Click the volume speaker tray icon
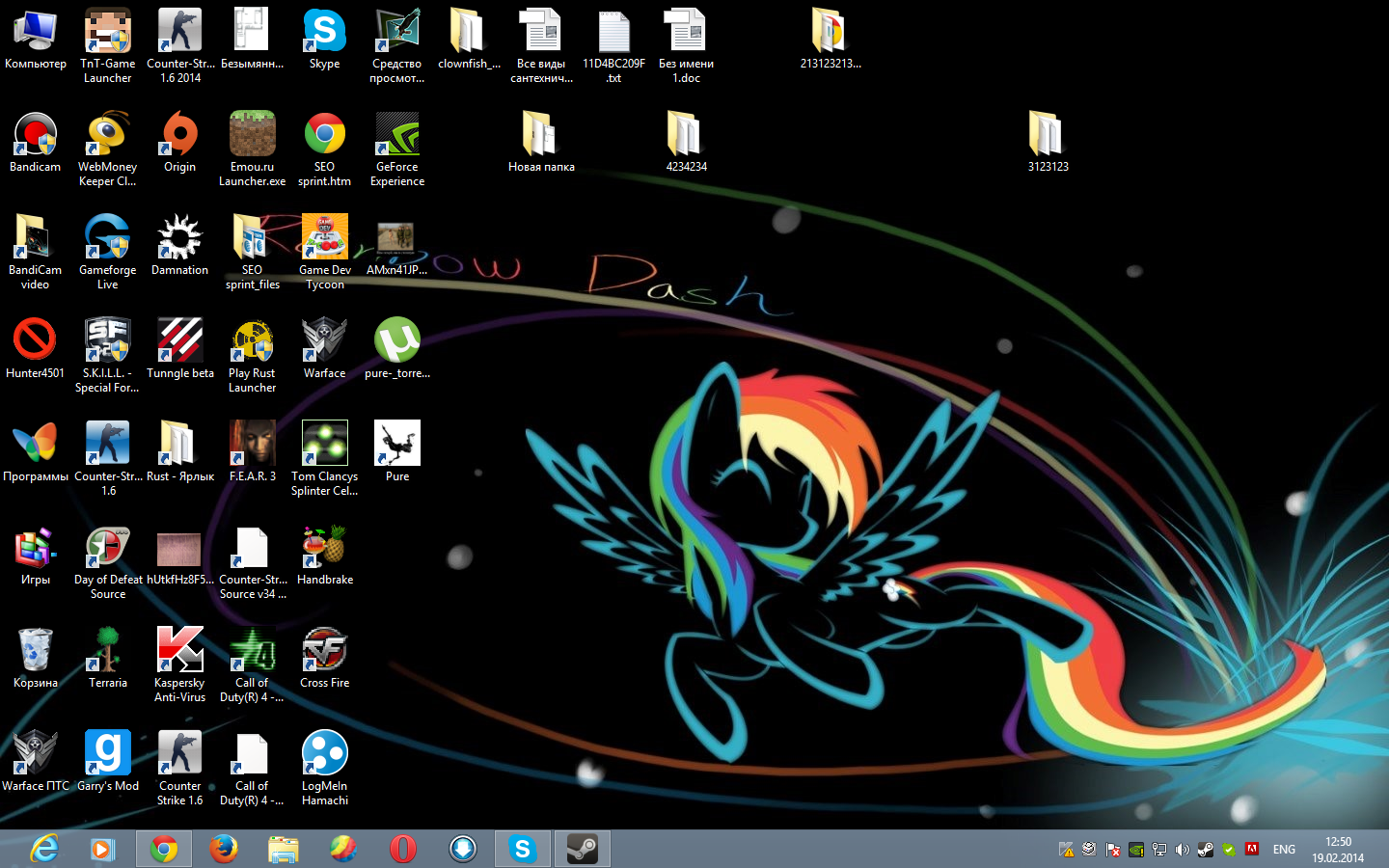 click(1182, 850)
